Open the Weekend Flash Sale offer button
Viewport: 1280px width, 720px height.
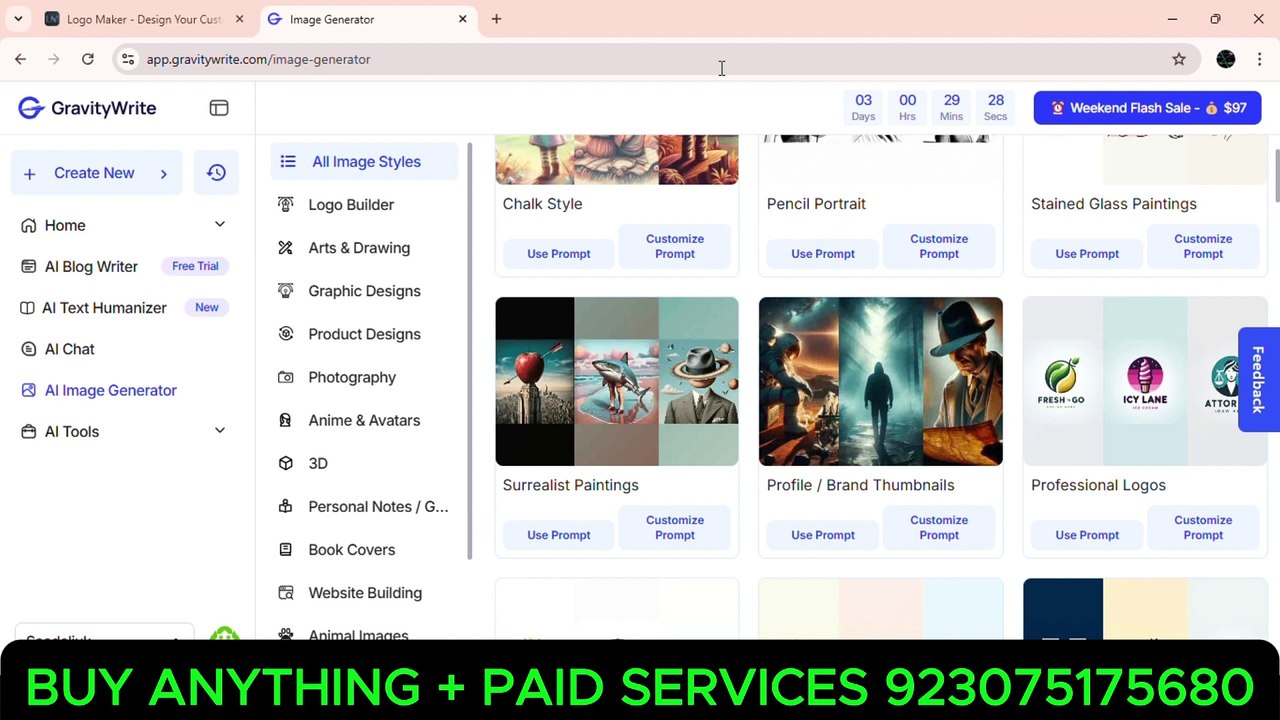1147,108
